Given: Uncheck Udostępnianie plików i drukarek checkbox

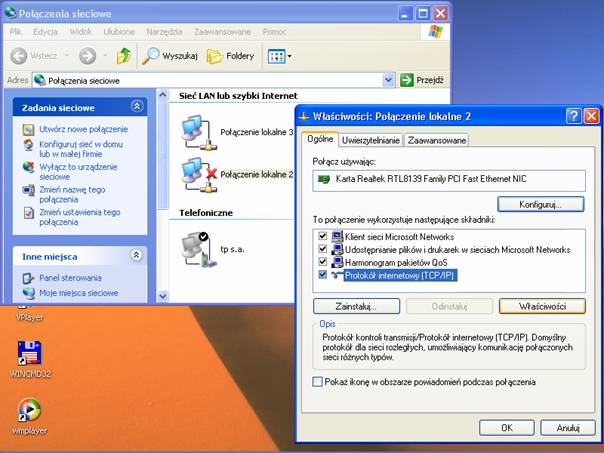Looking at the screenshot, I should pyautogui.click(x=322, y=249).
